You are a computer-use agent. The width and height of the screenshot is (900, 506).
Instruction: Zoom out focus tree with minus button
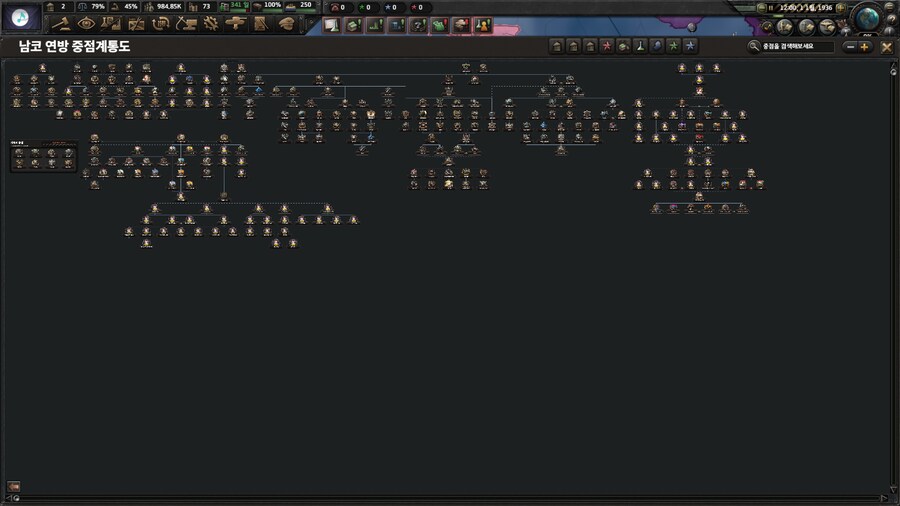tap(850, 46)
